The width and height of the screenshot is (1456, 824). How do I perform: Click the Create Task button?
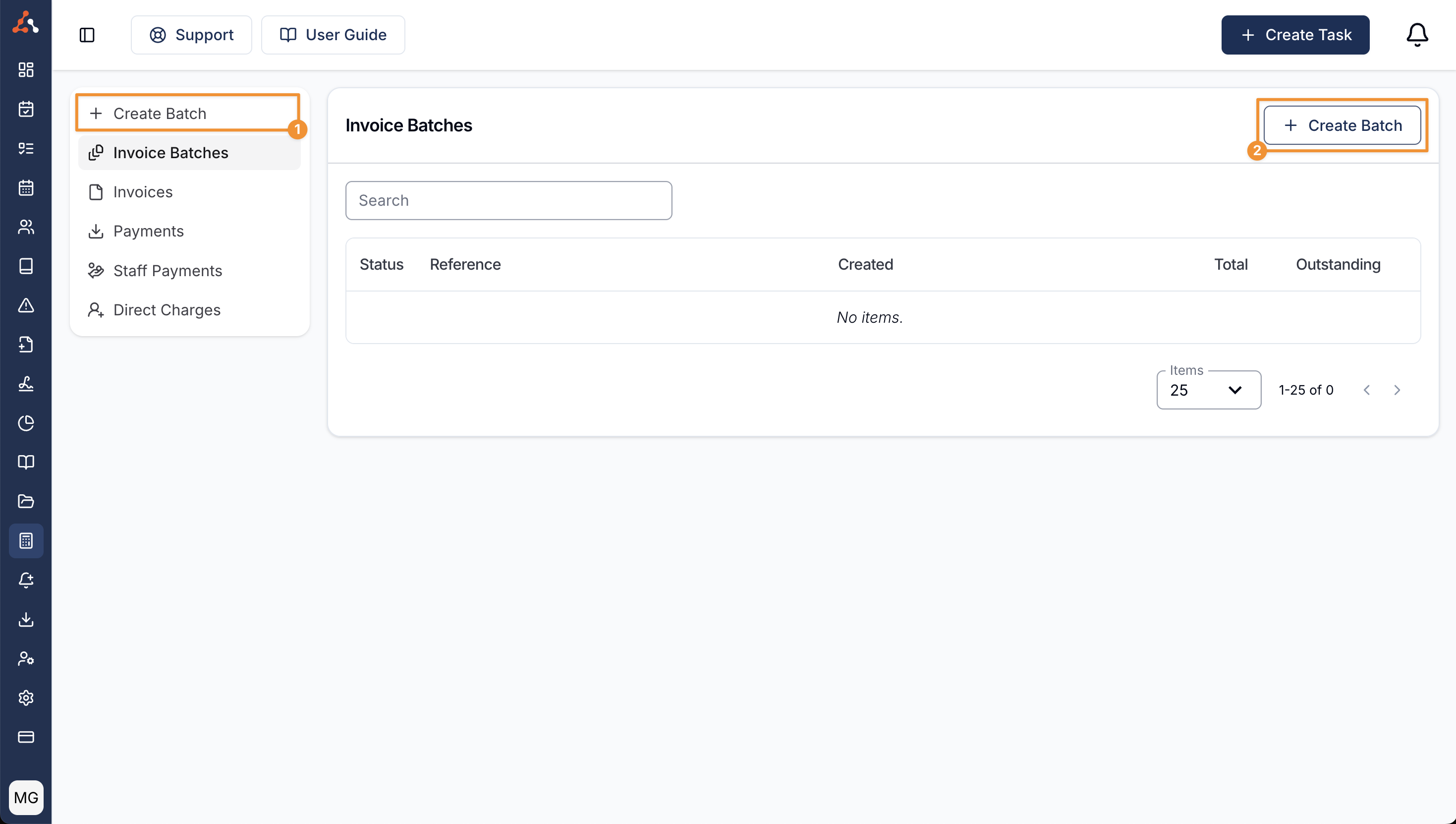click(1295, 35)
